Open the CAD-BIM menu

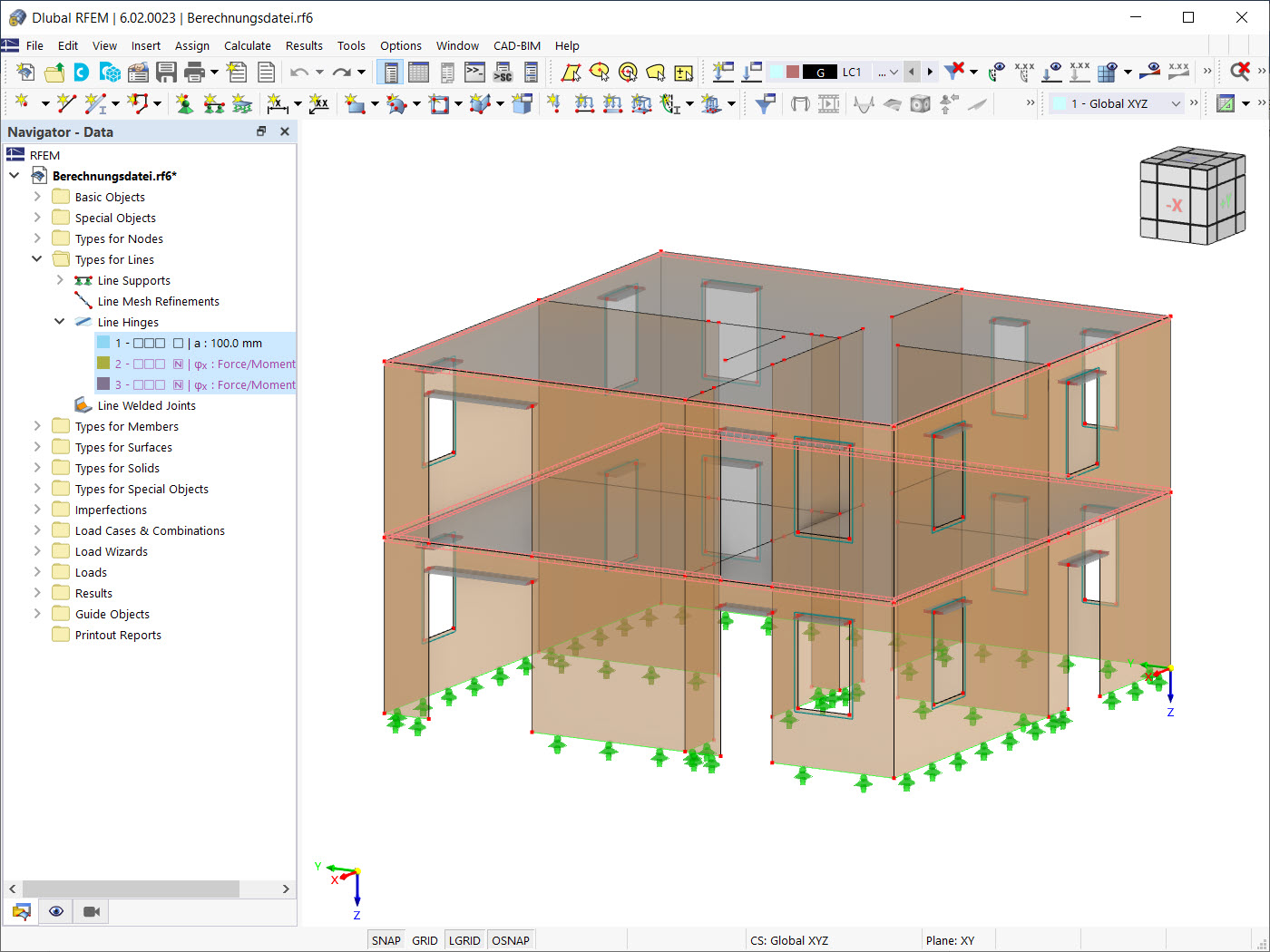517,45
